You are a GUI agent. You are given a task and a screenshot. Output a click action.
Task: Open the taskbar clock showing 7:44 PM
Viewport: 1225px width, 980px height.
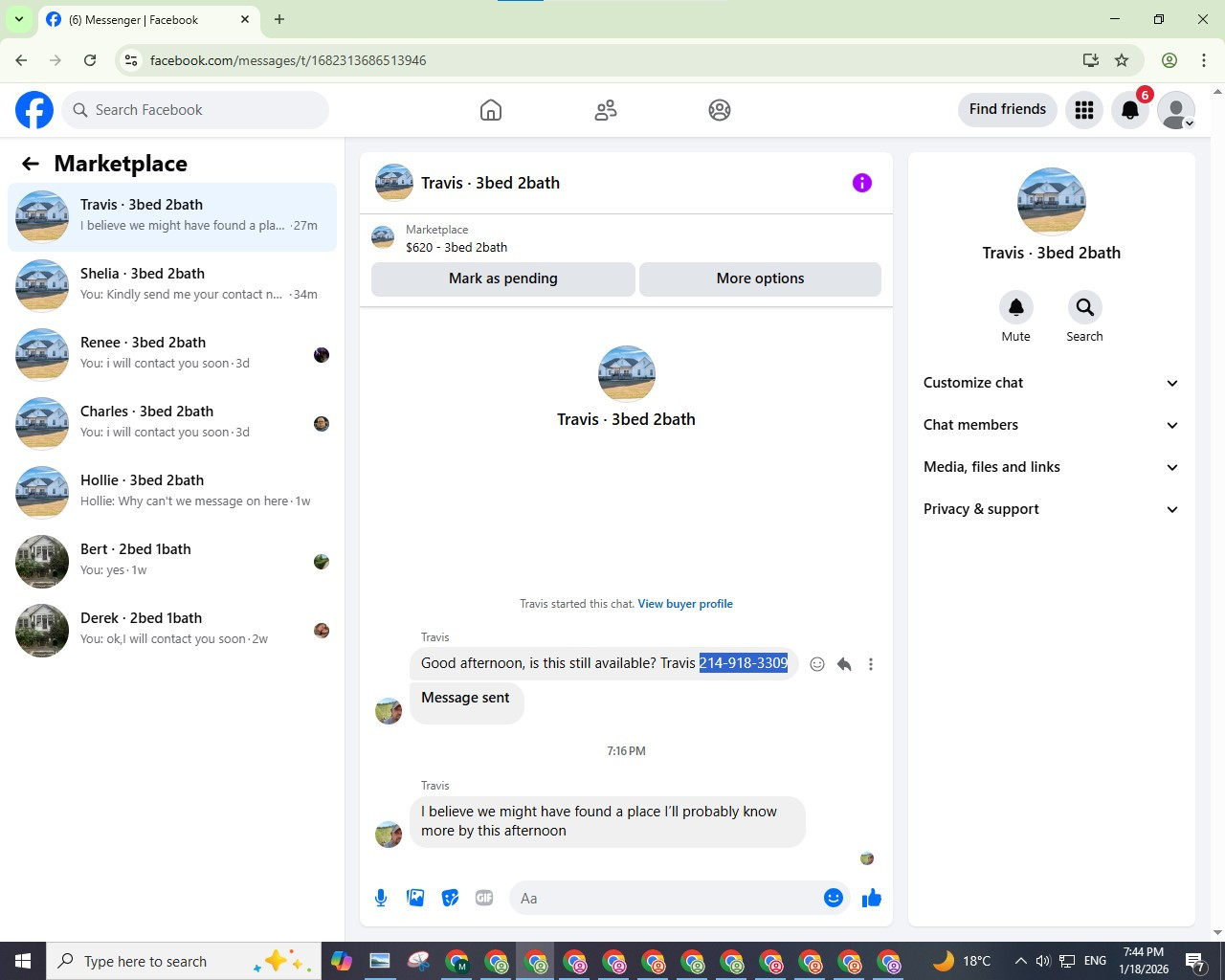click(1144, 961)
